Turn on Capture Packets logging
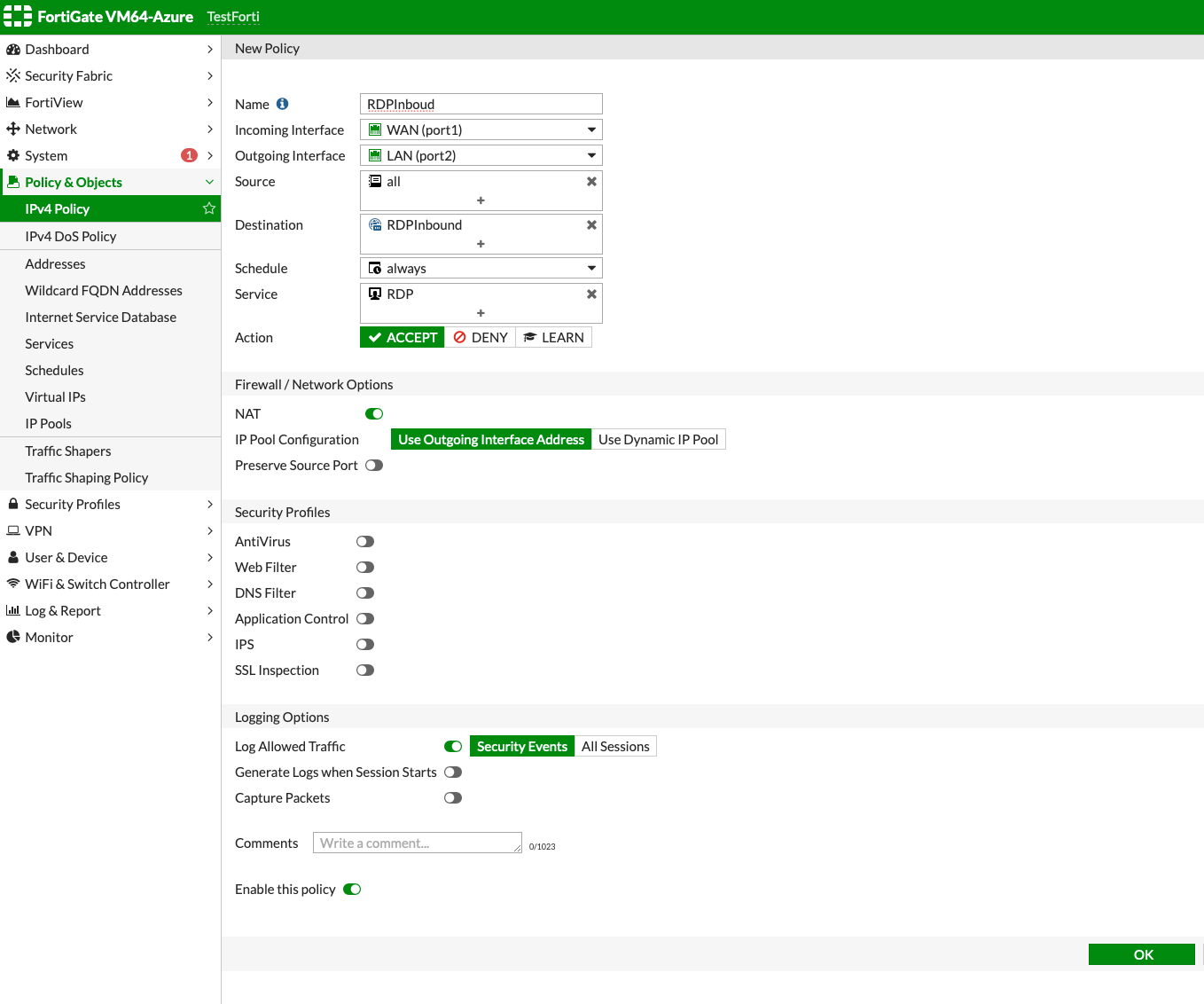Viewport: 1204px width, 1004px height. (453, 797)
